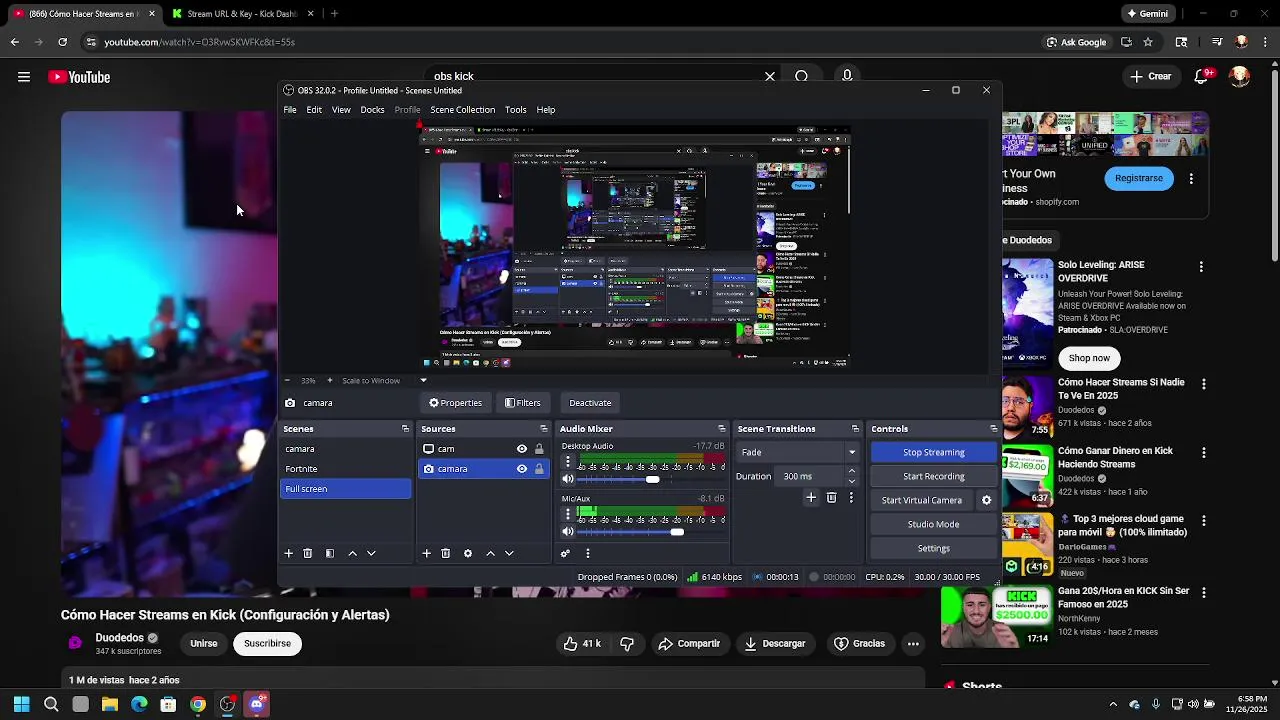The height and width of the screenshot is (720, 1280).
Task: Open advanced audio properties gears icon
Action: (565, 553)
